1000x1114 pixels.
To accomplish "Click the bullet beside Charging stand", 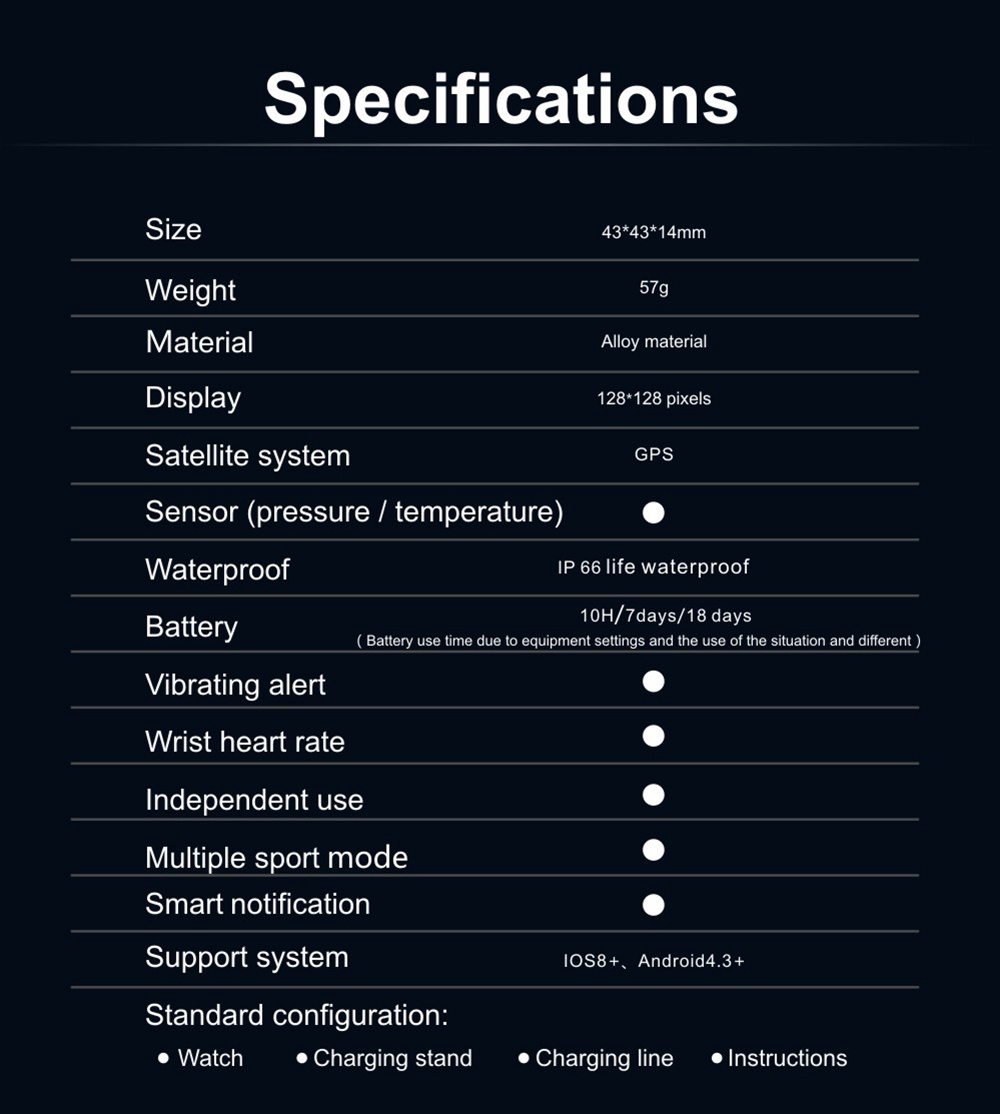I will 302,1058.
